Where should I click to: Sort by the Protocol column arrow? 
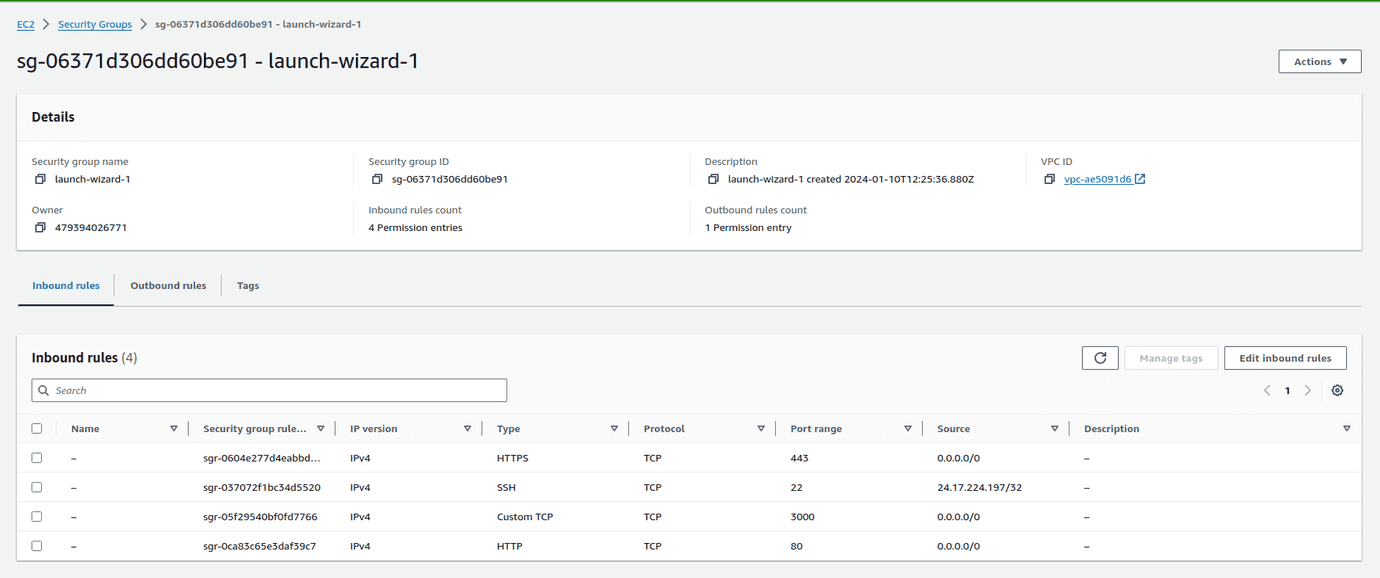(761, 428)
